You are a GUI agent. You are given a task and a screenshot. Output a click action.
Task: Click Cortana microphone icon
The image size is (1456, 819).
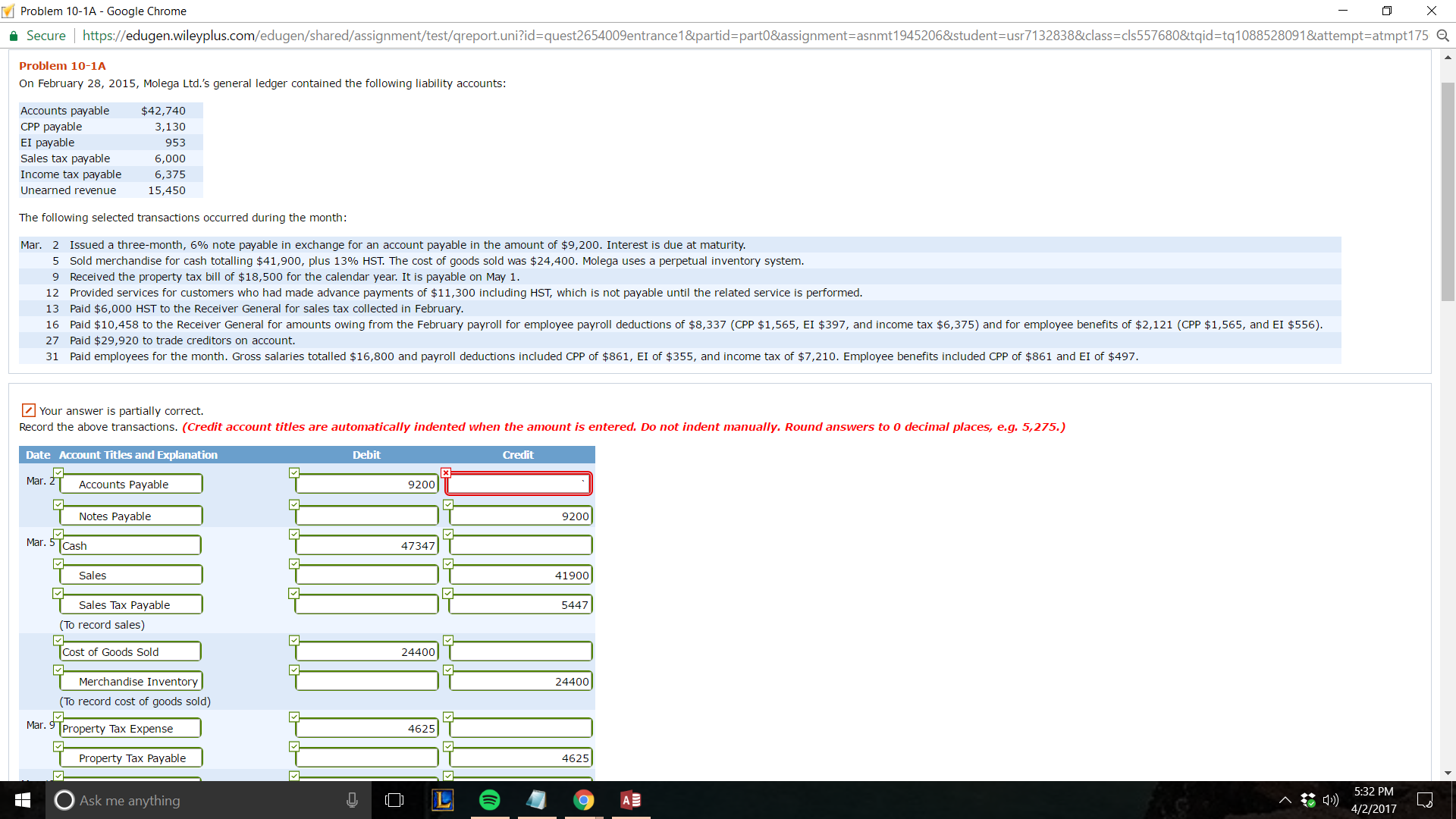coord(352,800)
